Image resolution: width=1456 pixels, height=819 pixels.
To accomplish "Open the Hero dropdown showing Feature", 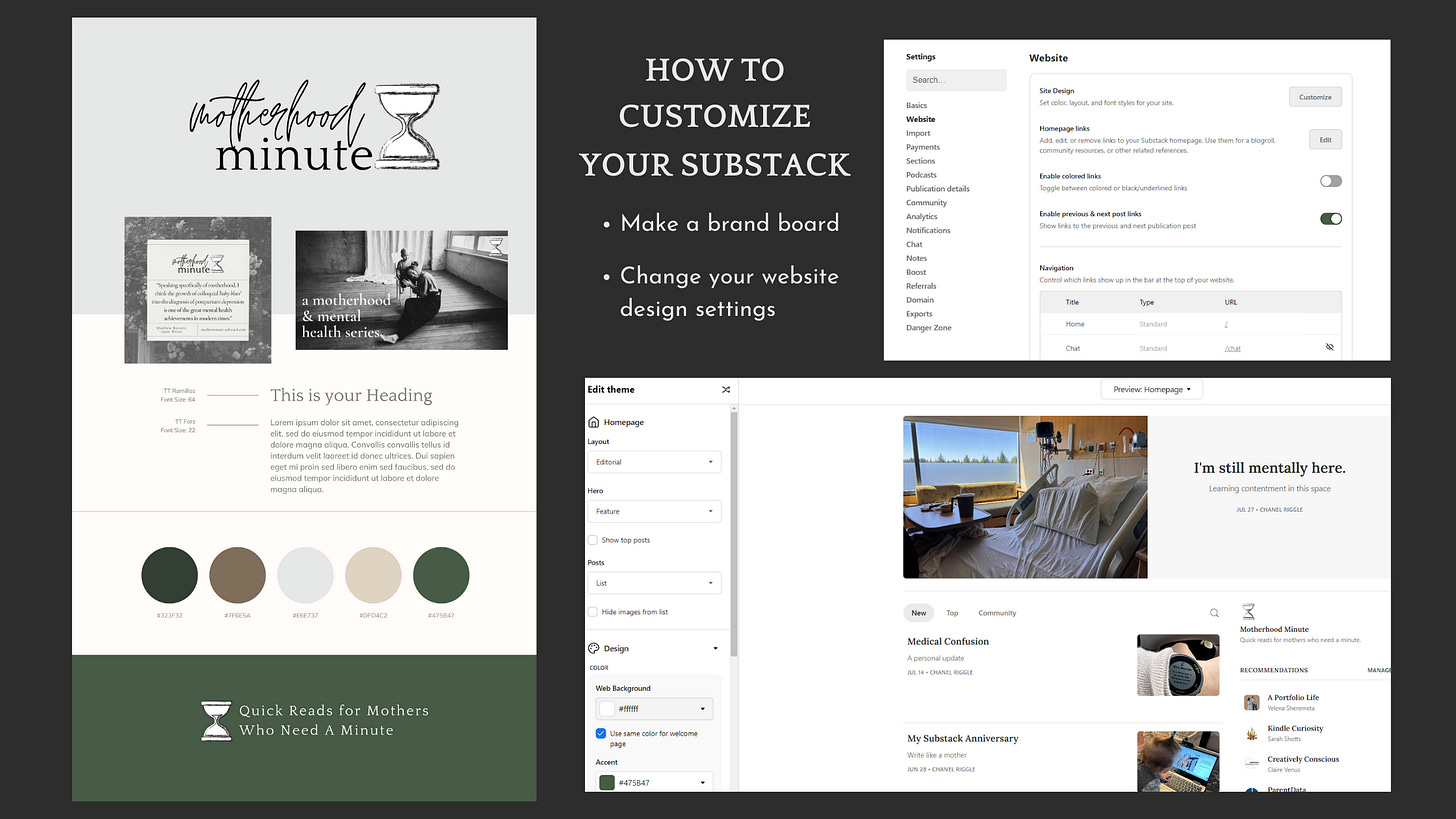I will (654, 511).
